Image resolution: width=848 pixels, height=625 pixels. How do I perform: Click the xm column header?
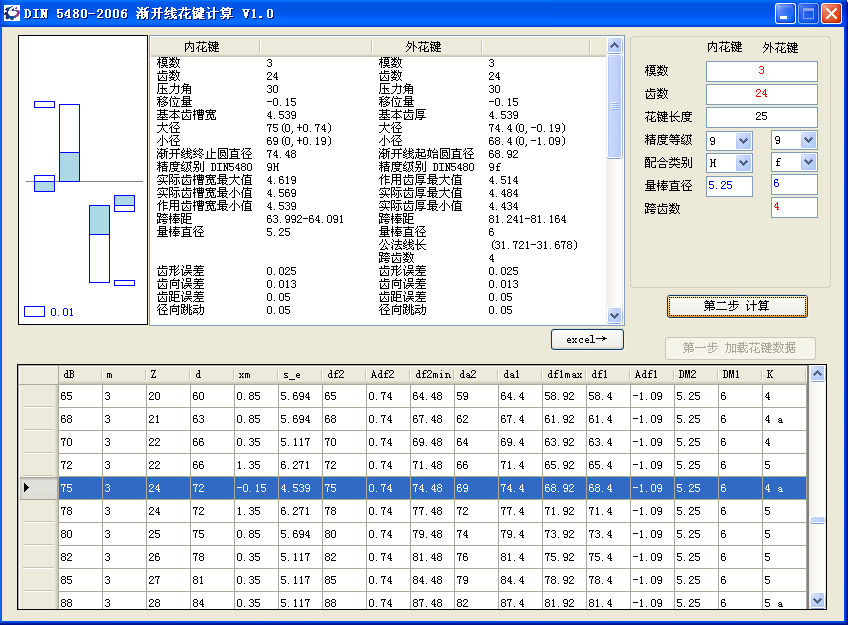(x=255, y=374)
